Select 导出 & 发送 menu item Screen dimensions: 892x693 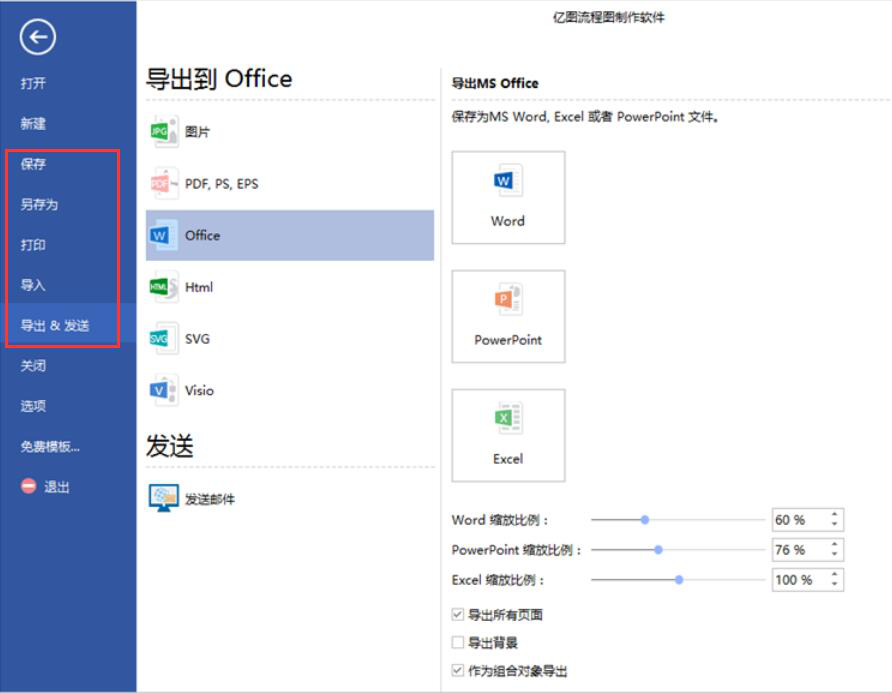point(55,325)
